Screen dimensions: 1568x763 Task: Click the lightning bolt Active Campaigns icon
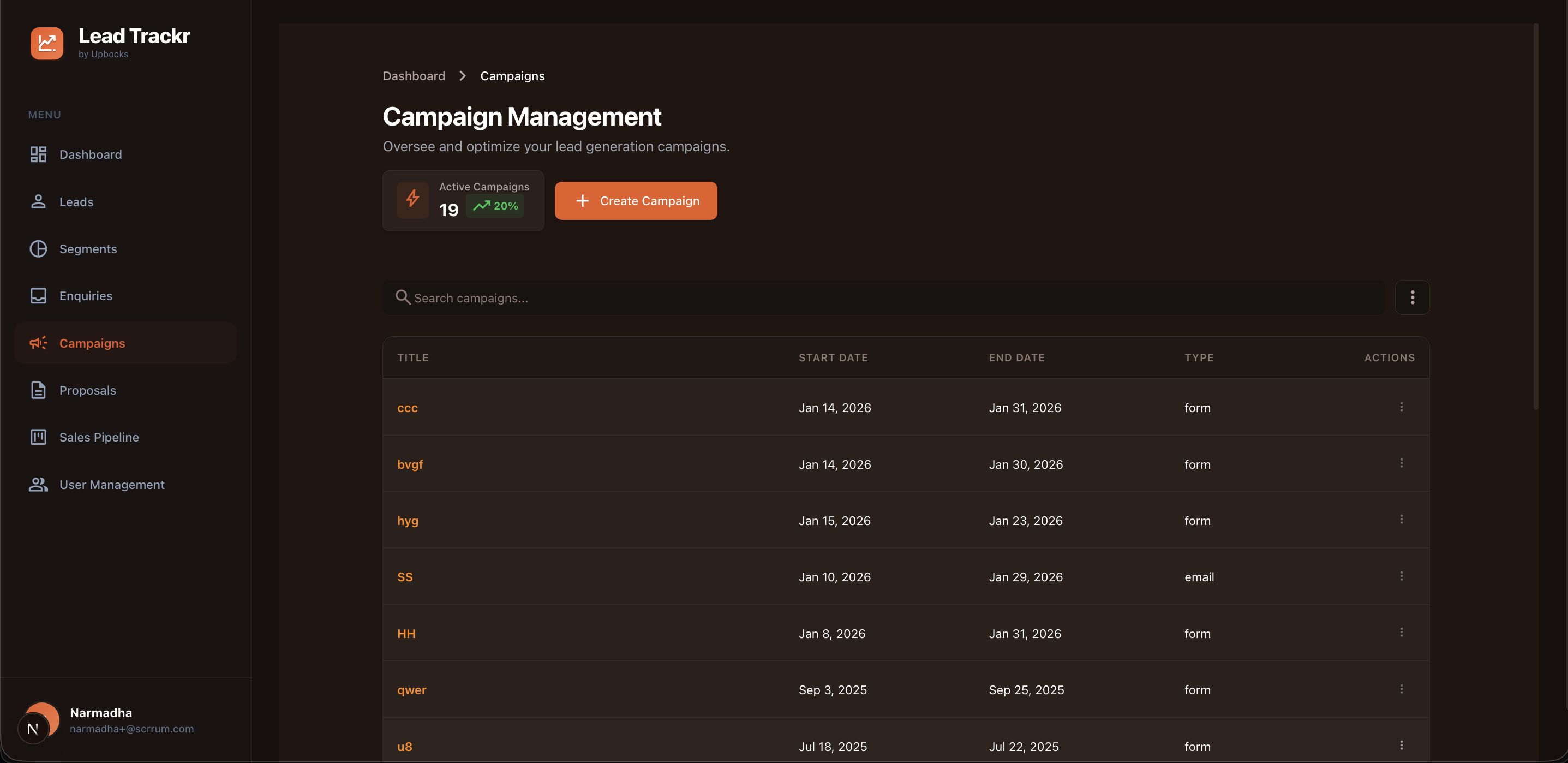point(412,199)
